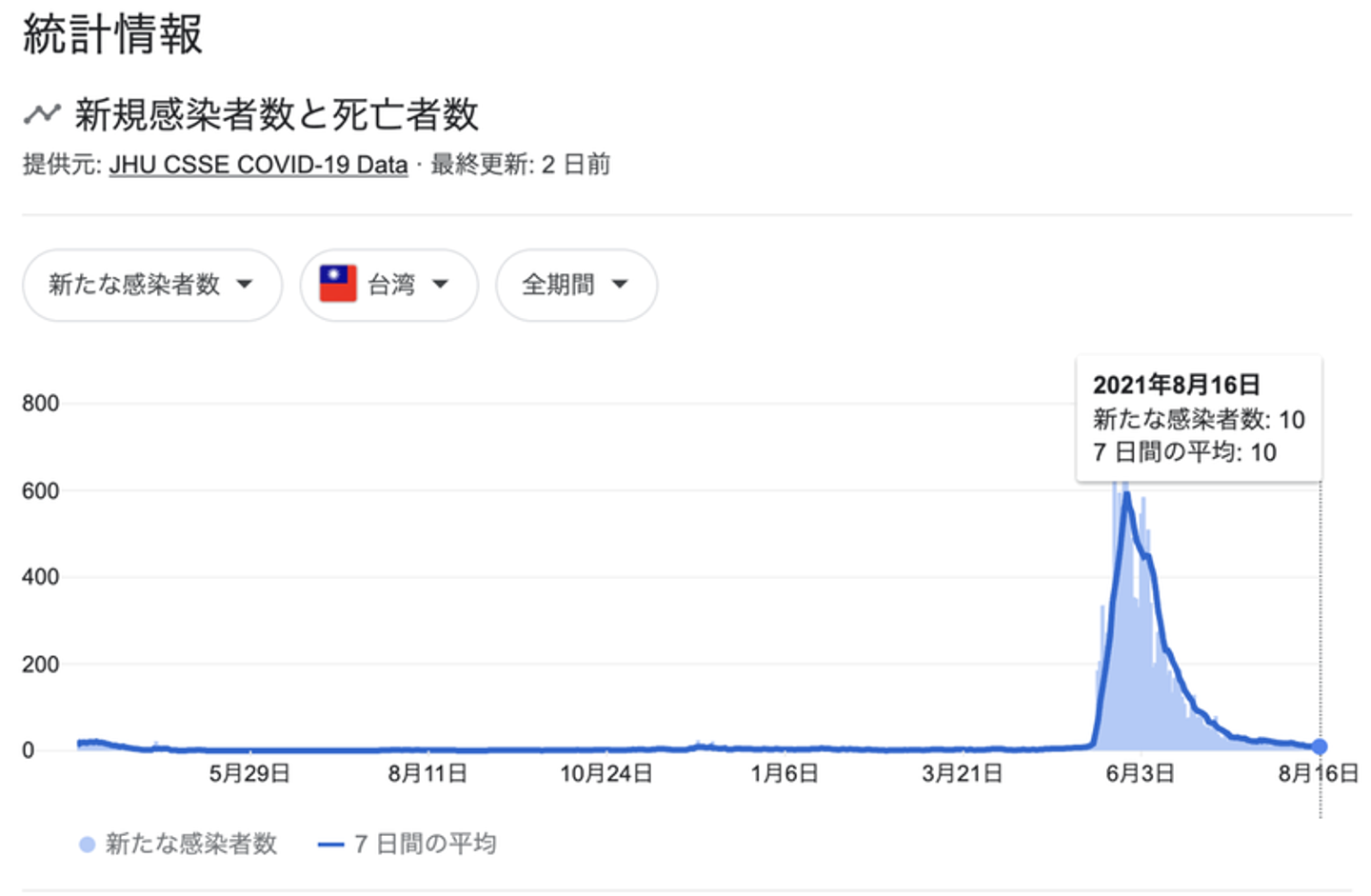Click the arrow on the 新たな感染者数 dropdown
The image size is (1371, 896).
pos(245,284)
